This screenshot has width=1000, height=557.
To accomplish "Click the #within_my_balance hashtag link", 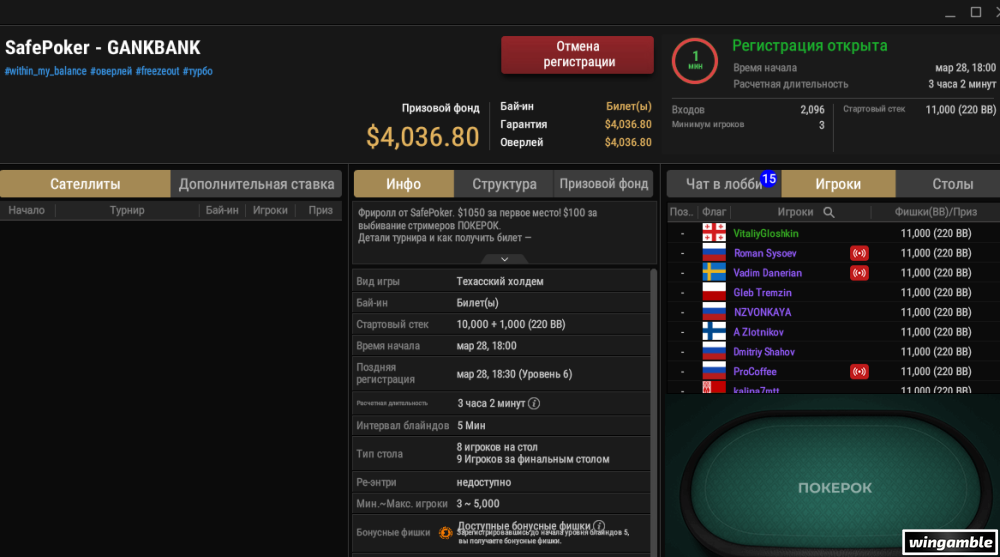I will point(45,71).
